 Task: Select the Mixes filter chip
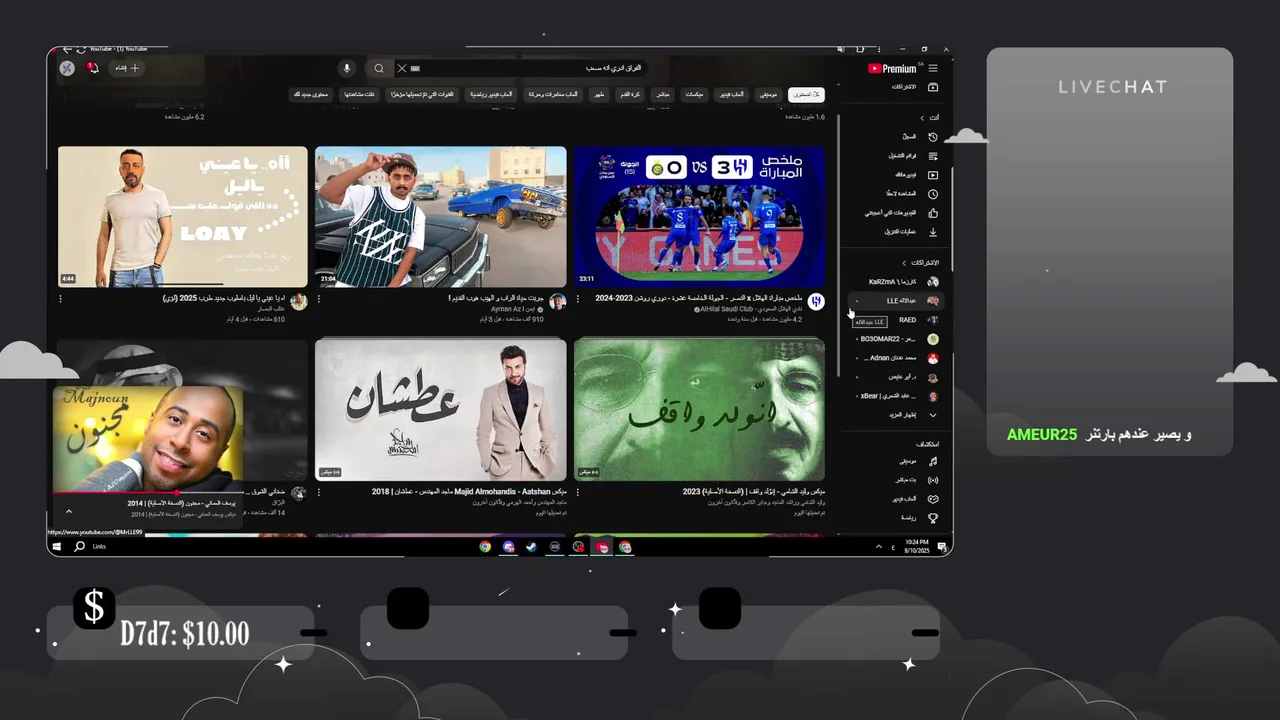(694, 94)
